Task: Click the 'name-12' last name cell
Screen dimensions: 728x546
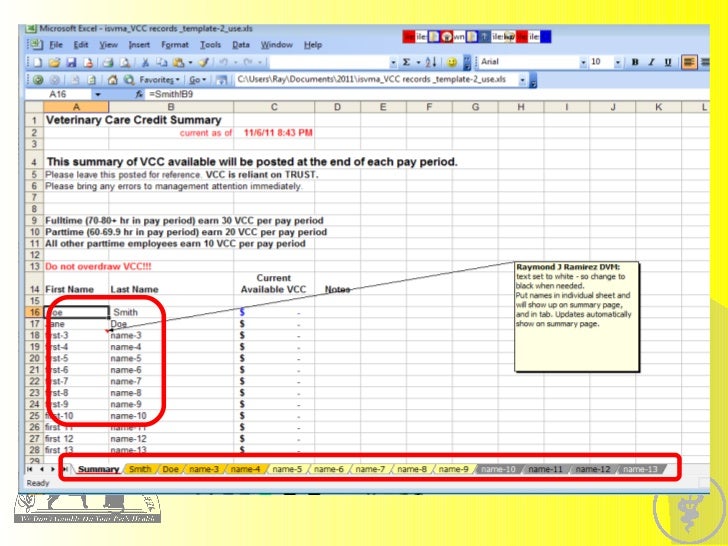Action: [x=171, y=439]
